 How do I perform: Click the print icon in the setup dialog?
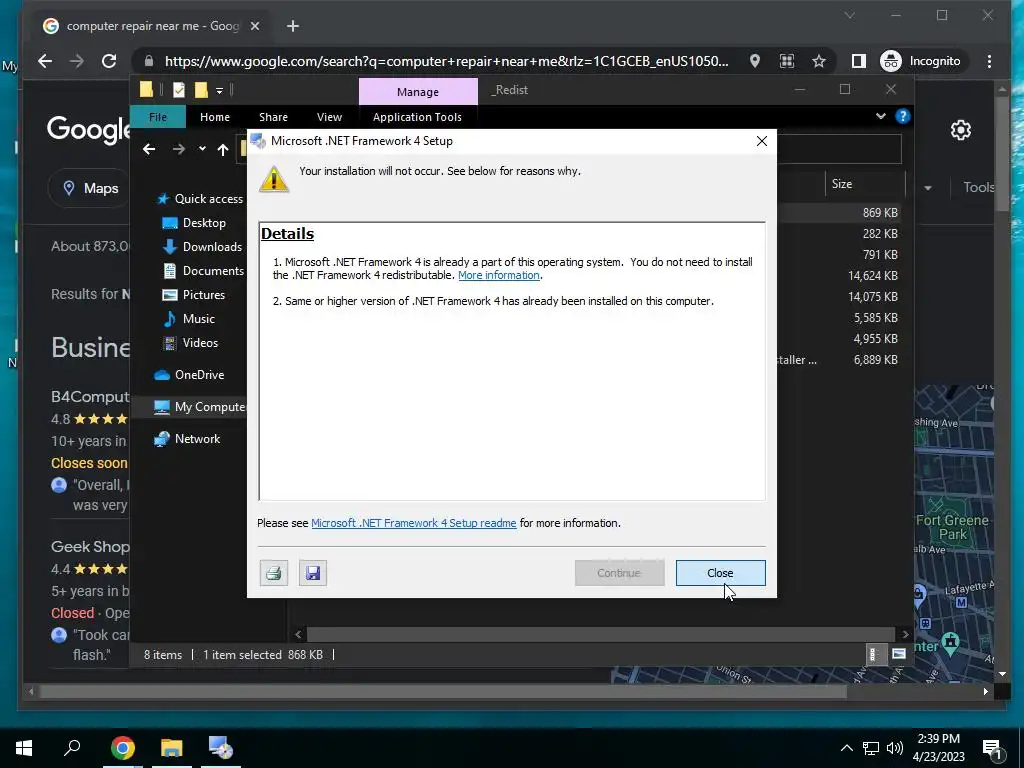click(274, 573)
